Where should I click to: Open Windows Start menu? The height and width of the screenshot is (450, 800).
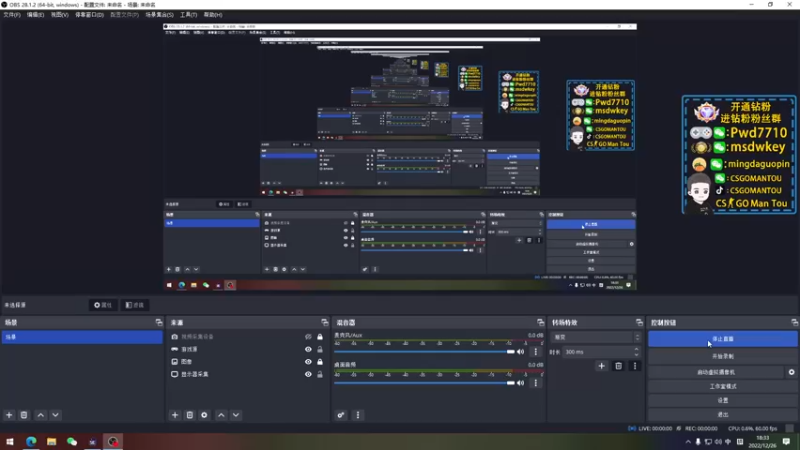10,441
